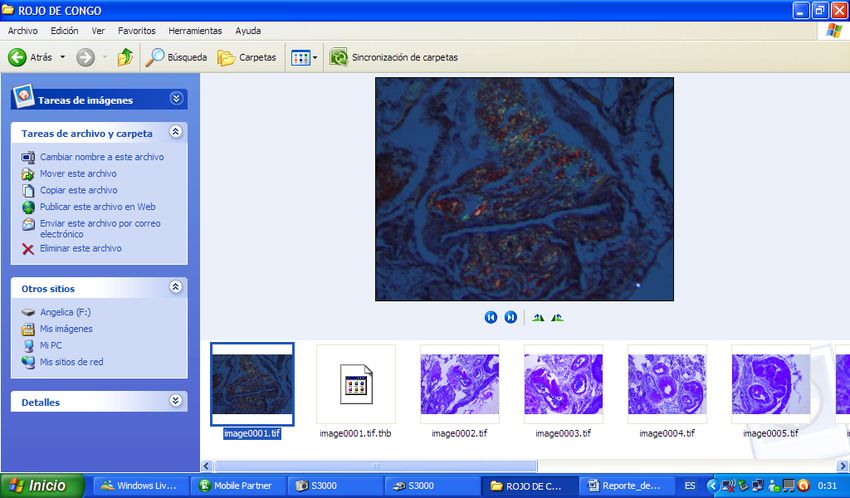Viewport: 850px width, 498px height.
Task: Show the next image in filmstrip
Action: click(x=511, y=317)
